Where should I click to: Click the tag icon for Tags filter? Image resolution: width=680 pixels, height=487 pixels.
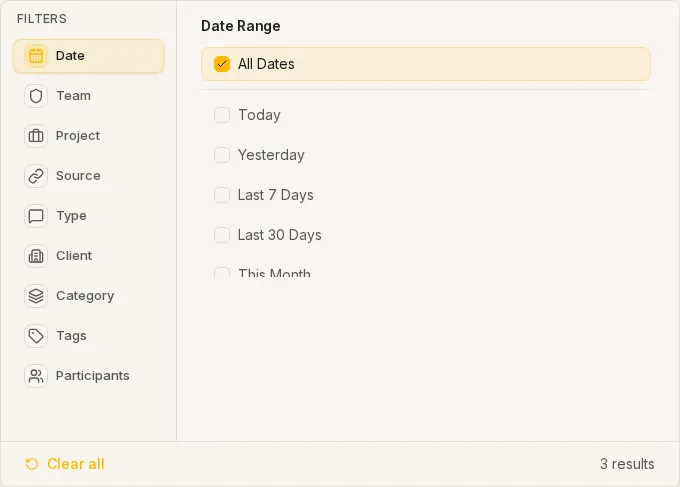coord(36,336)
